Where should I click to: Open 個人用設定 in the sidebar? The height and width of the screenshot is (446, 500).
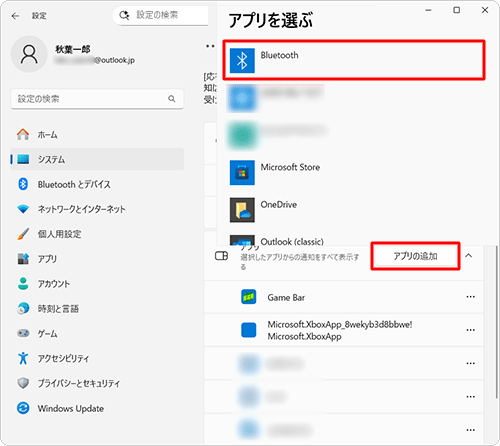97,234
